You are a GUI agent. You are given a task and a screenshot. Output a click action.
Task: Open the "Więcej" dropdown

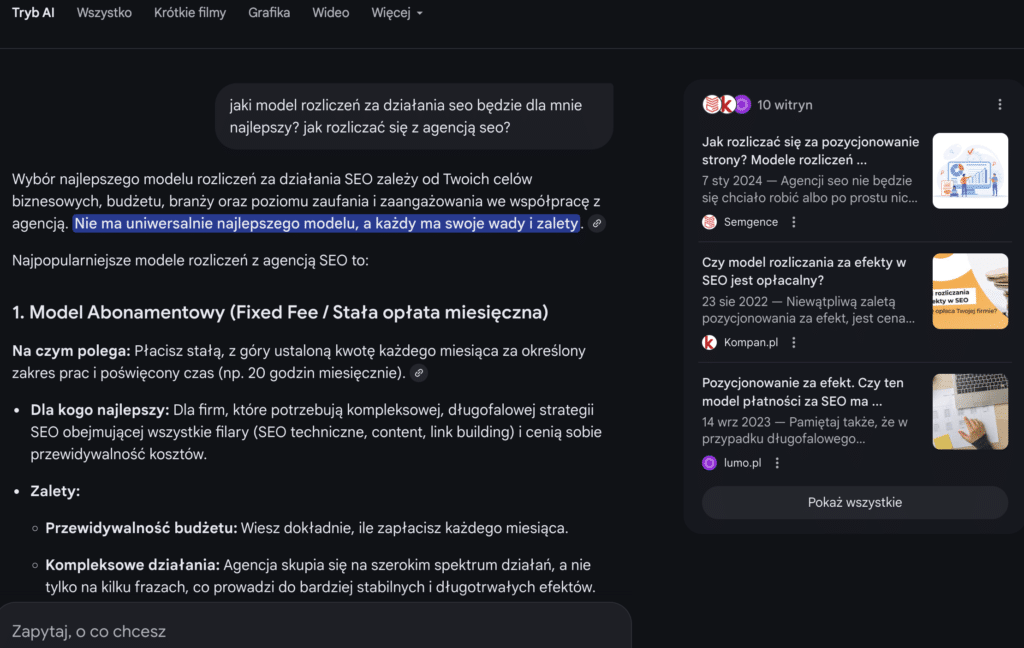(396, 13)
